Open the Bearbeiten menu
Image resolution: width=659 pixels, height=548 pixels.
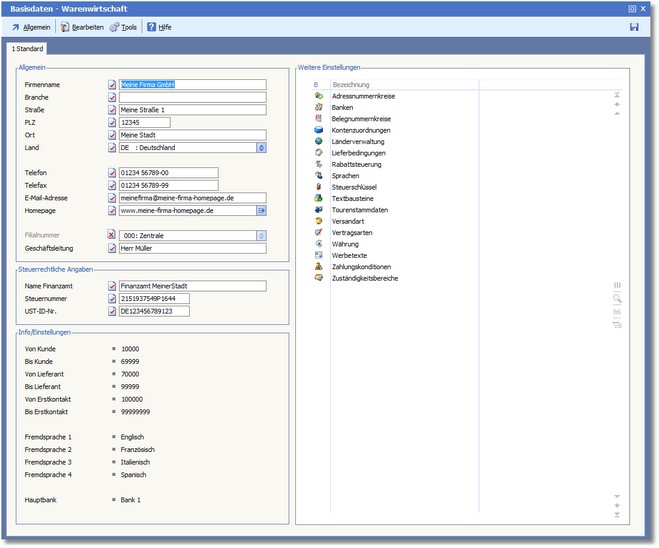pos(81,27)
